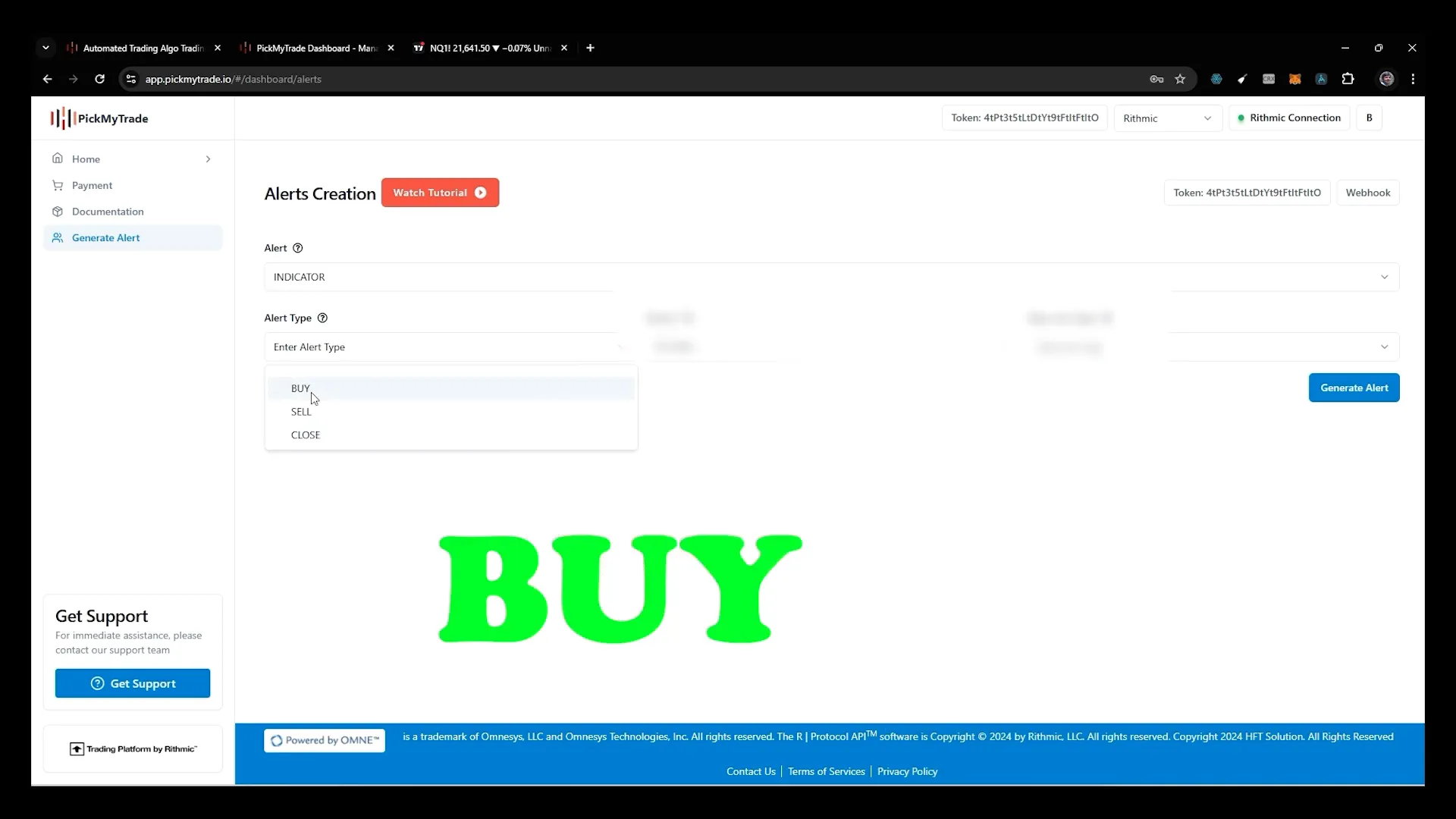Select CLOSE from the alert type list
The height and width of the screenshot is (819, 1456).
pos(305,434)
